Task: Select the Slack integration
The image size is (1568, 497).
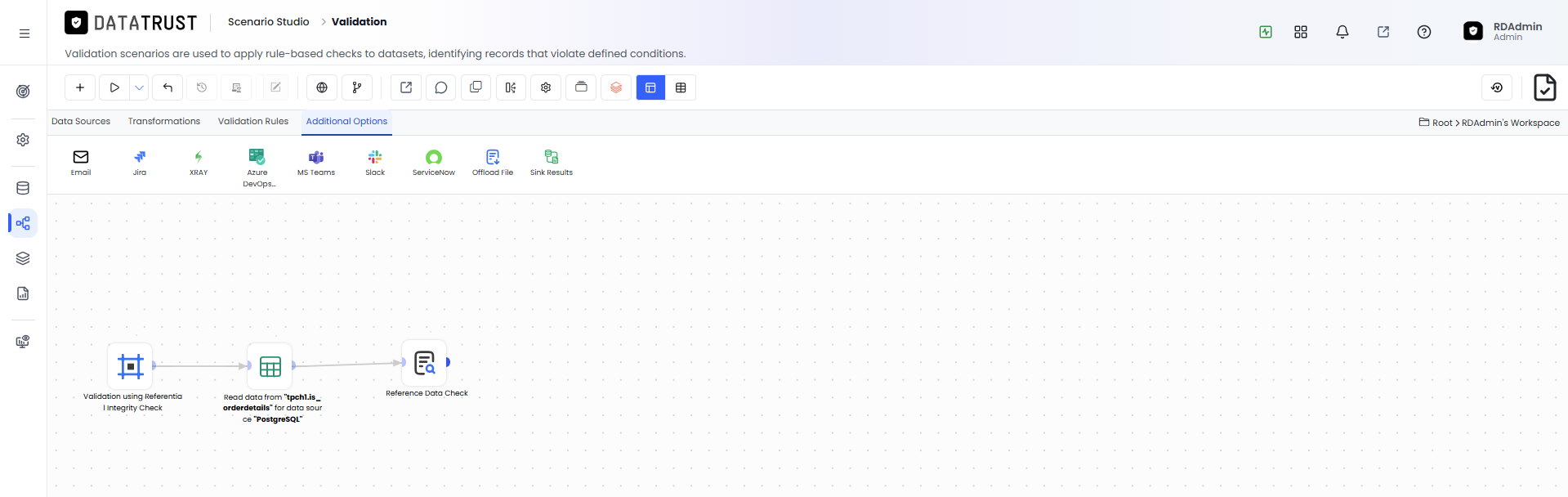Action: pos(375,163)
